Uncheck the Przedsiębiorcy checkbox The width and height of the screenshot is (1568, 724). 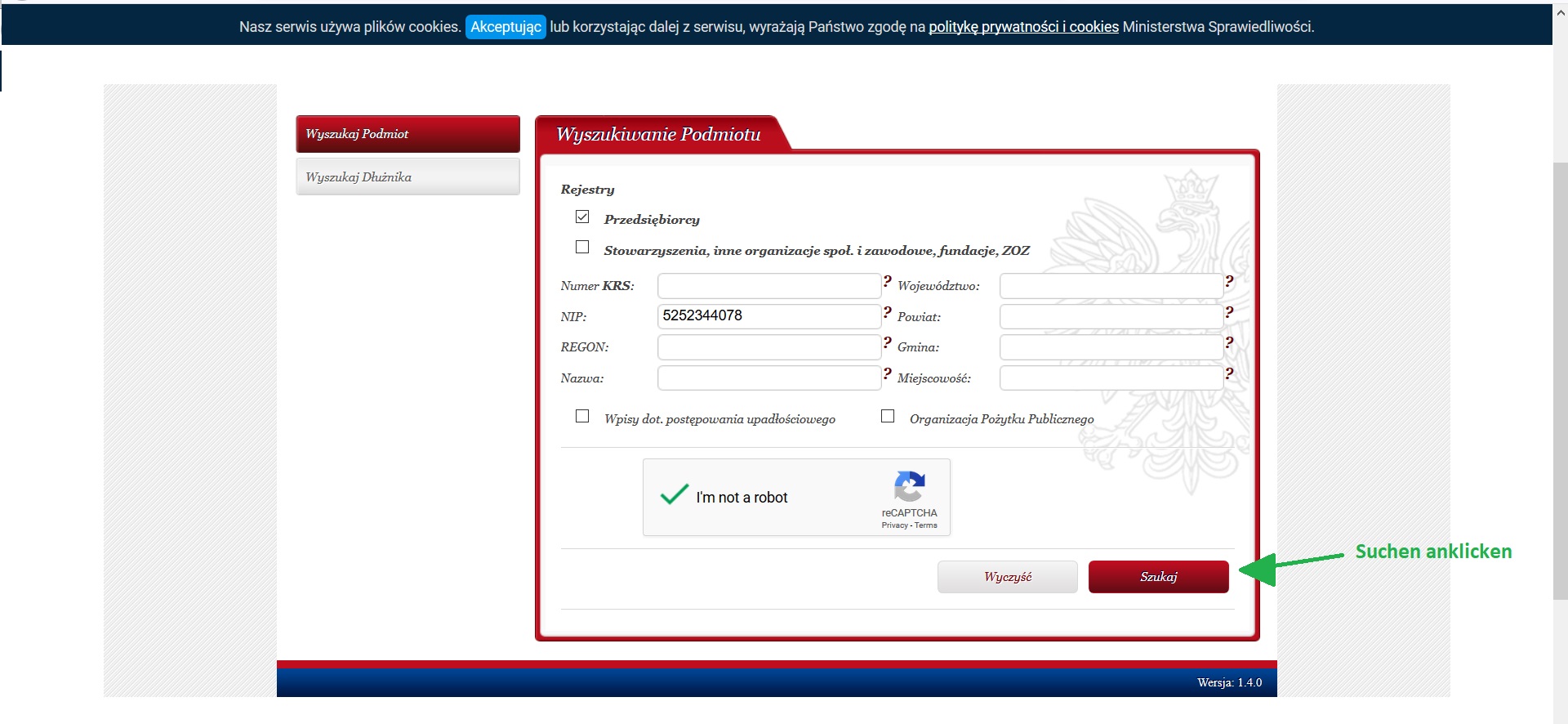pos(582,217)
